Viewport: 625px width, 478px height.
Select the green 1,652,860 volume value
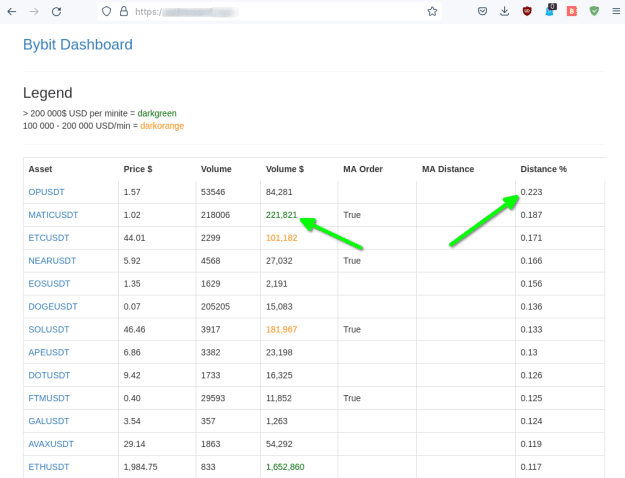click(x=285, y=467)
